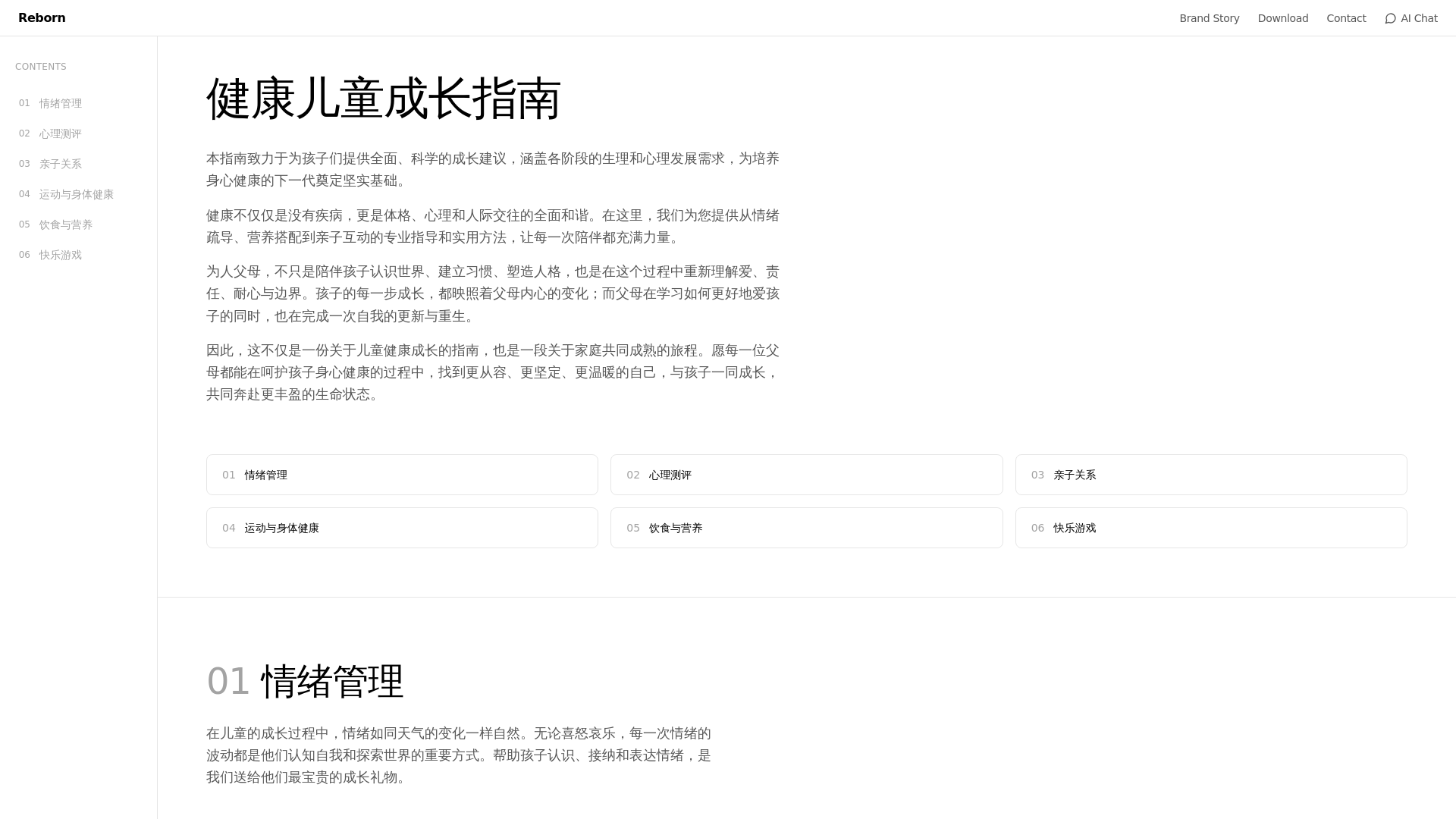This screenshot has width=1456, height=819.
Task: Open the Brand Story page
Action: pos(1209,18)
